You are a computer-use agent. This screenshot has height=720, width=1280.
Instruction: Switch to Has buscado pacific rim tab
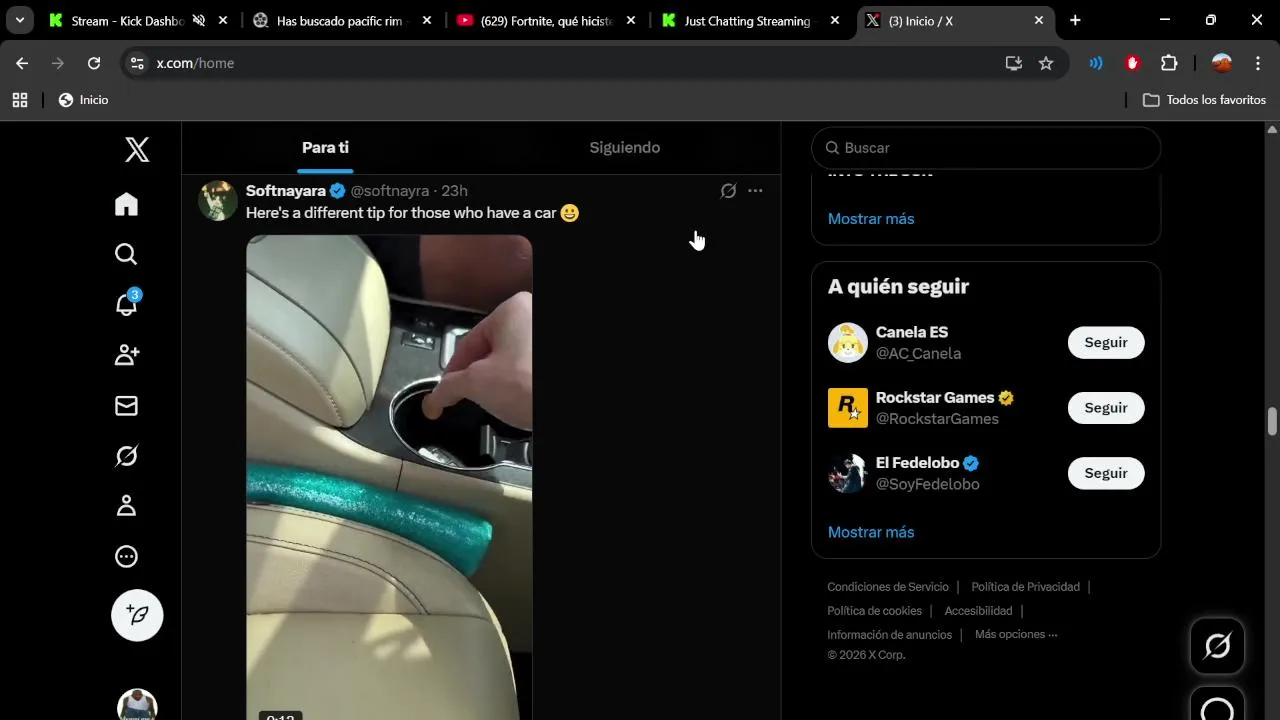pyautogui.click(x=340, y=20)
